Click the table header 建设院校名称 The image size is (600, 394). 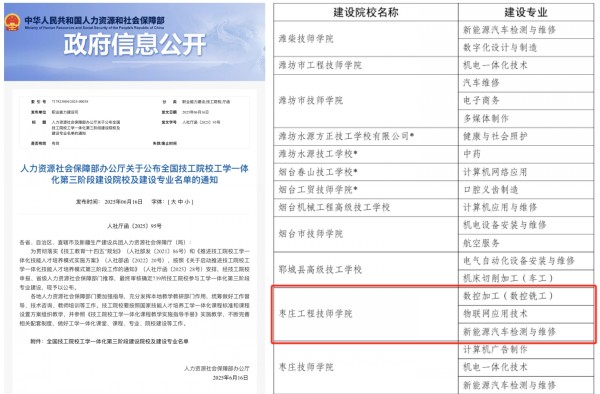[x=366, y=12]
